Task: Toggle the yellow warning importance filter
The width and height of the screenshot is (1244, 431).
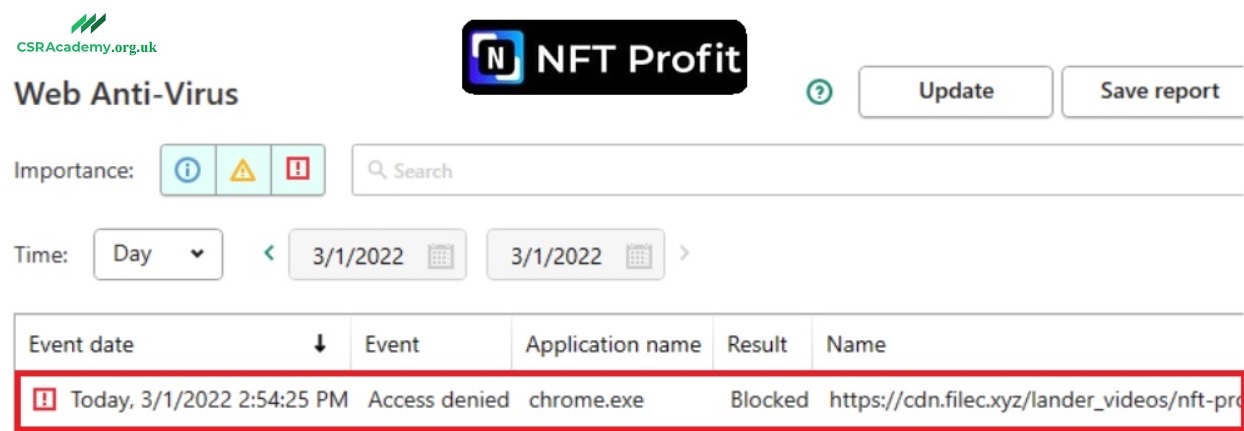Action: (x=243, y=171)
